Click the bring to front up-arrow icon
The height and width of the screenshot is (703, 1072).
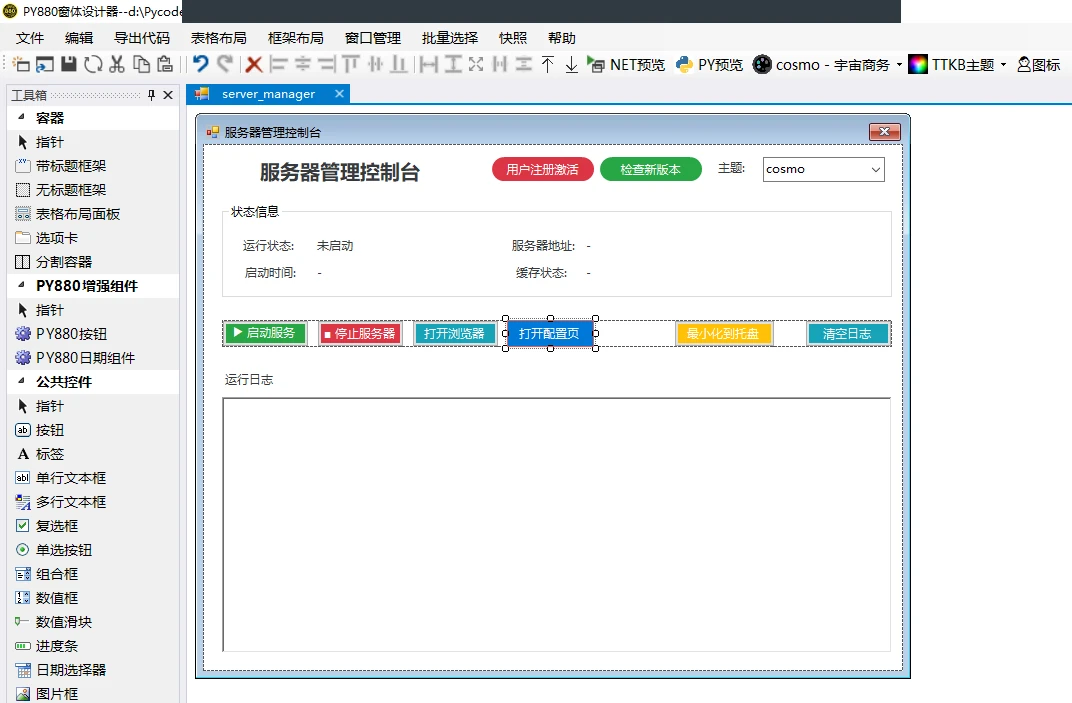pos(548,64)
